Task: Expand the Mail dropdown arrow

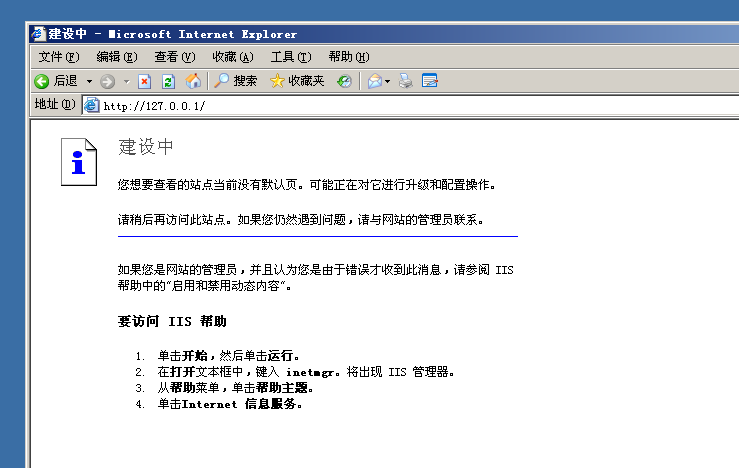Action: coord(387,82)
